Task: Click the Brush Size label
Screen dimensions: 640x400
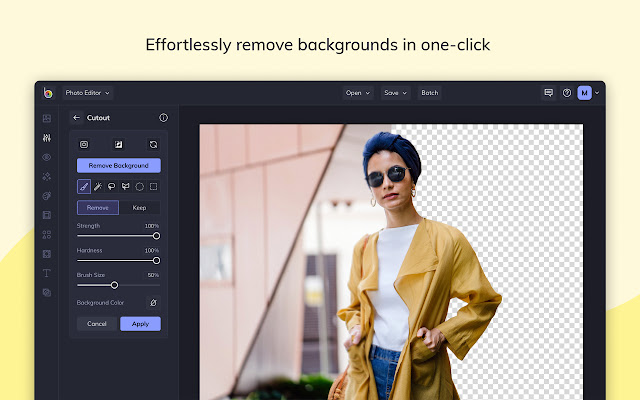Action: [x=91, y=275]
